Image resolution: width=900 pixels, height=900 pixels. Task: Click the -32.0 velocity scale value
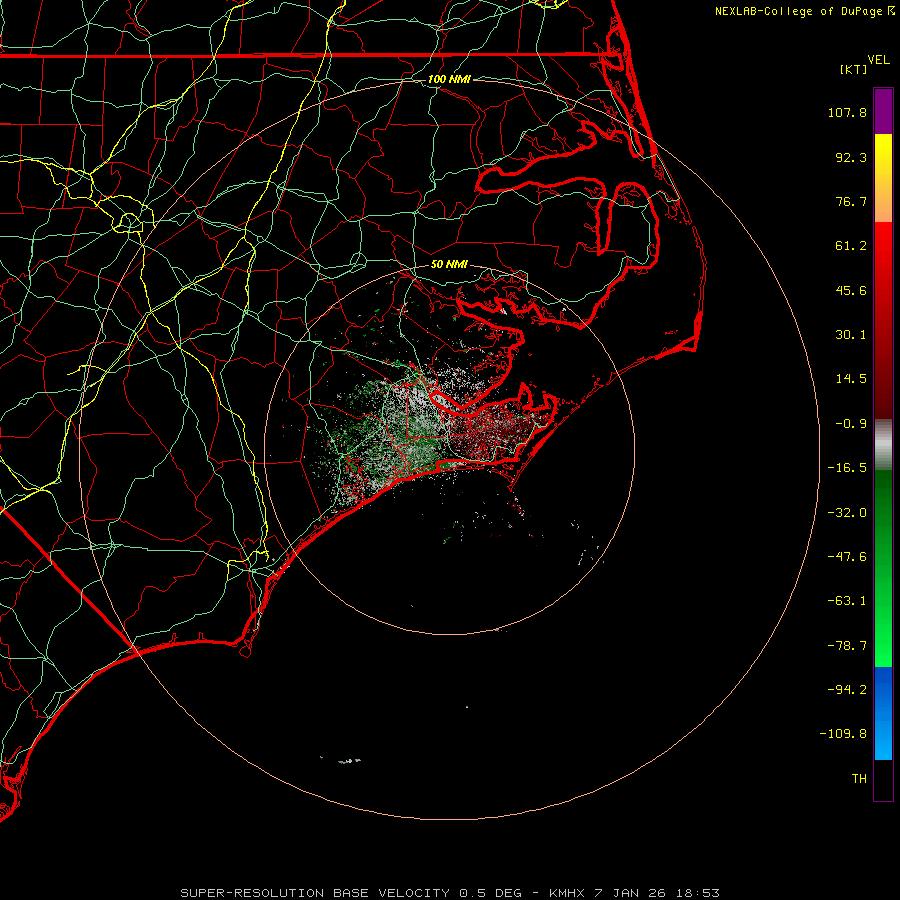[847, 513]
